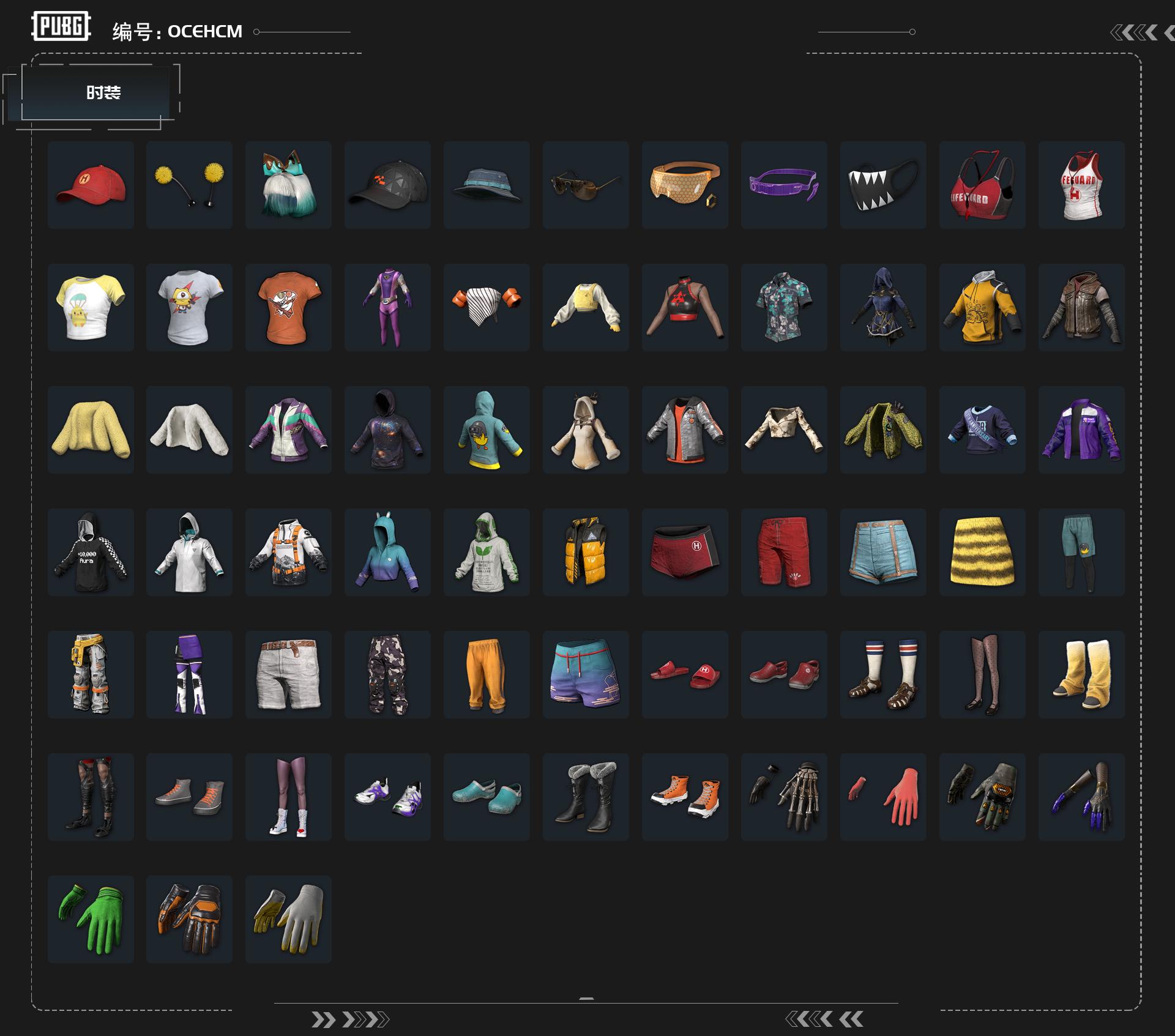Choose the polka-dot stockings with heels

[982, 674]
